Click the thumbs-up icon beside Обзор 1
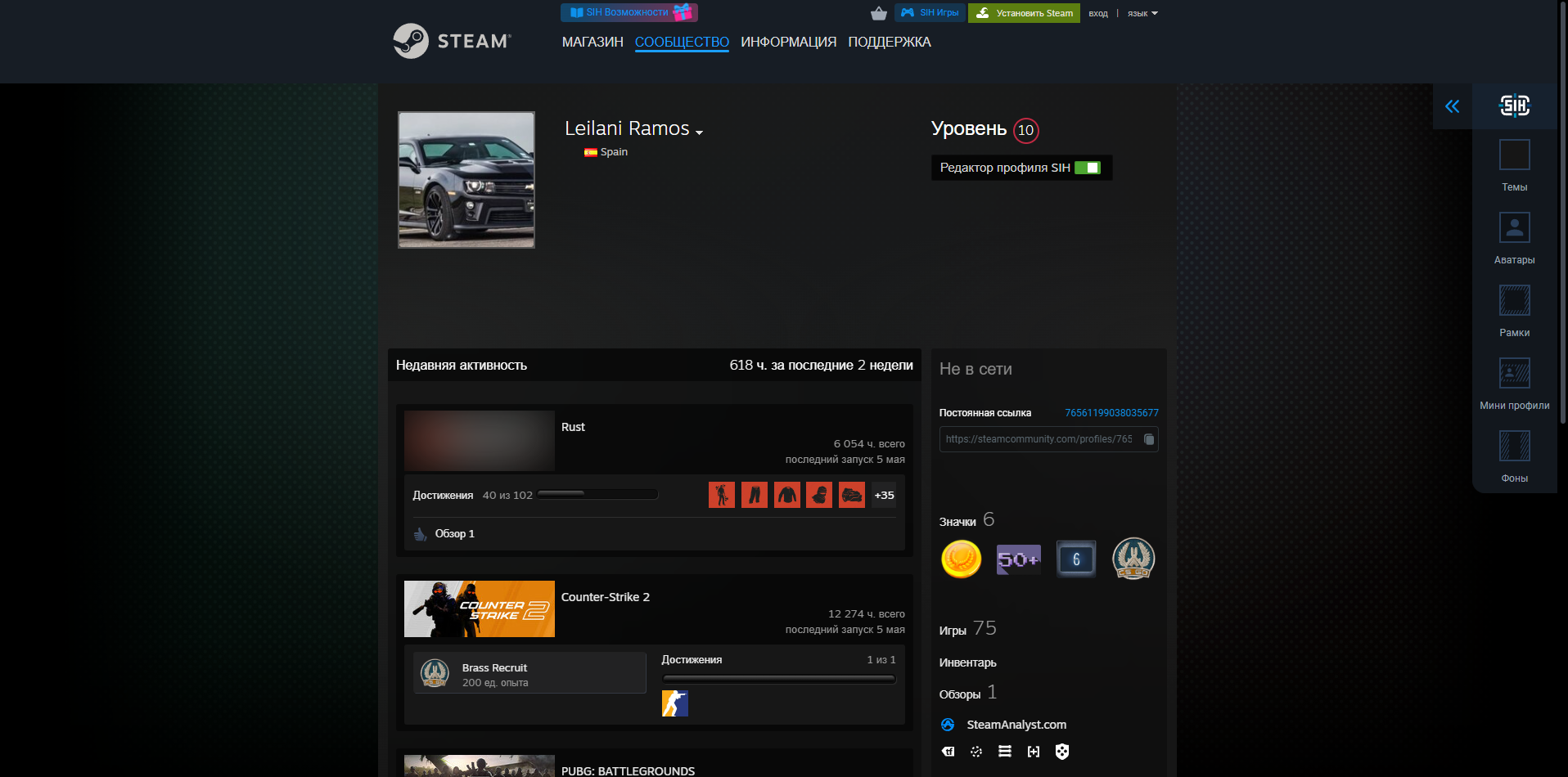1568x777 pixels. 421,534
